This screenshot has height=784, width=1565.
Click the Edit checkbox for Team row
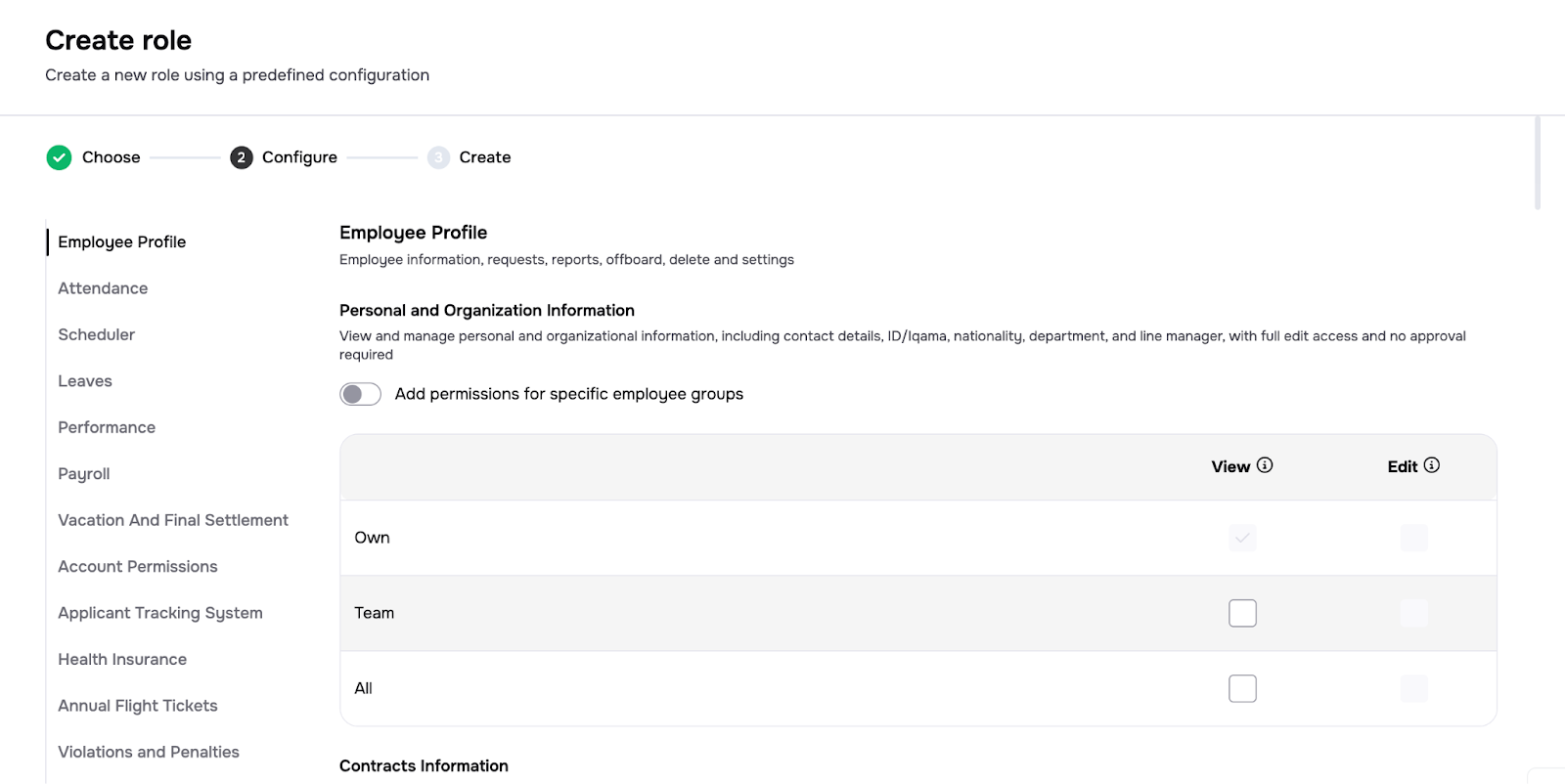coord(1413,613)
